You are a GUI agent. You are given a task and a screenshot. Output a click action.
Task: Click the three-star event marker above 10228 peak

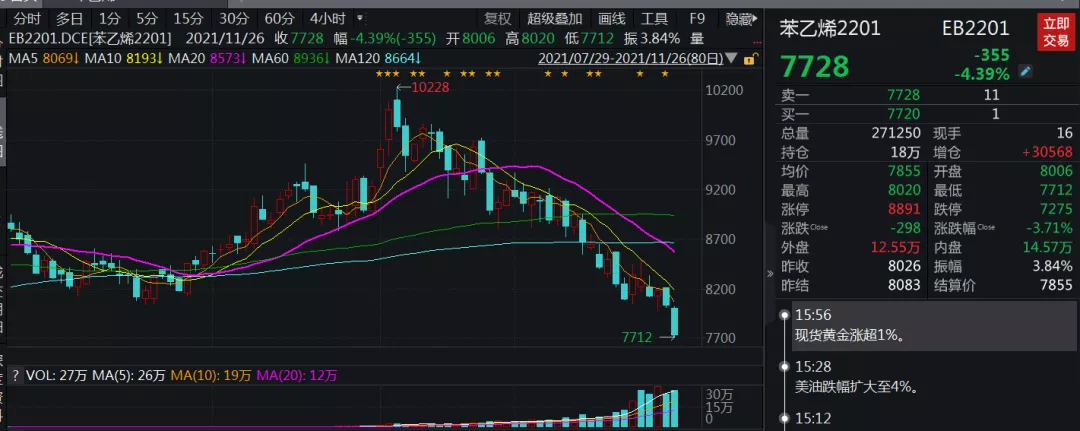coord(387,74)
